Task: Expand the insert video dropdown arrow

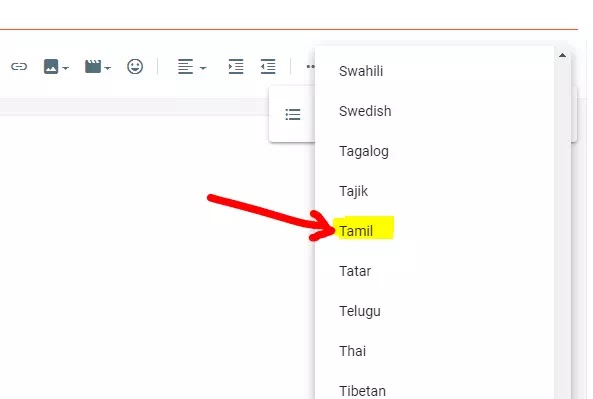Action: (108, 68)
